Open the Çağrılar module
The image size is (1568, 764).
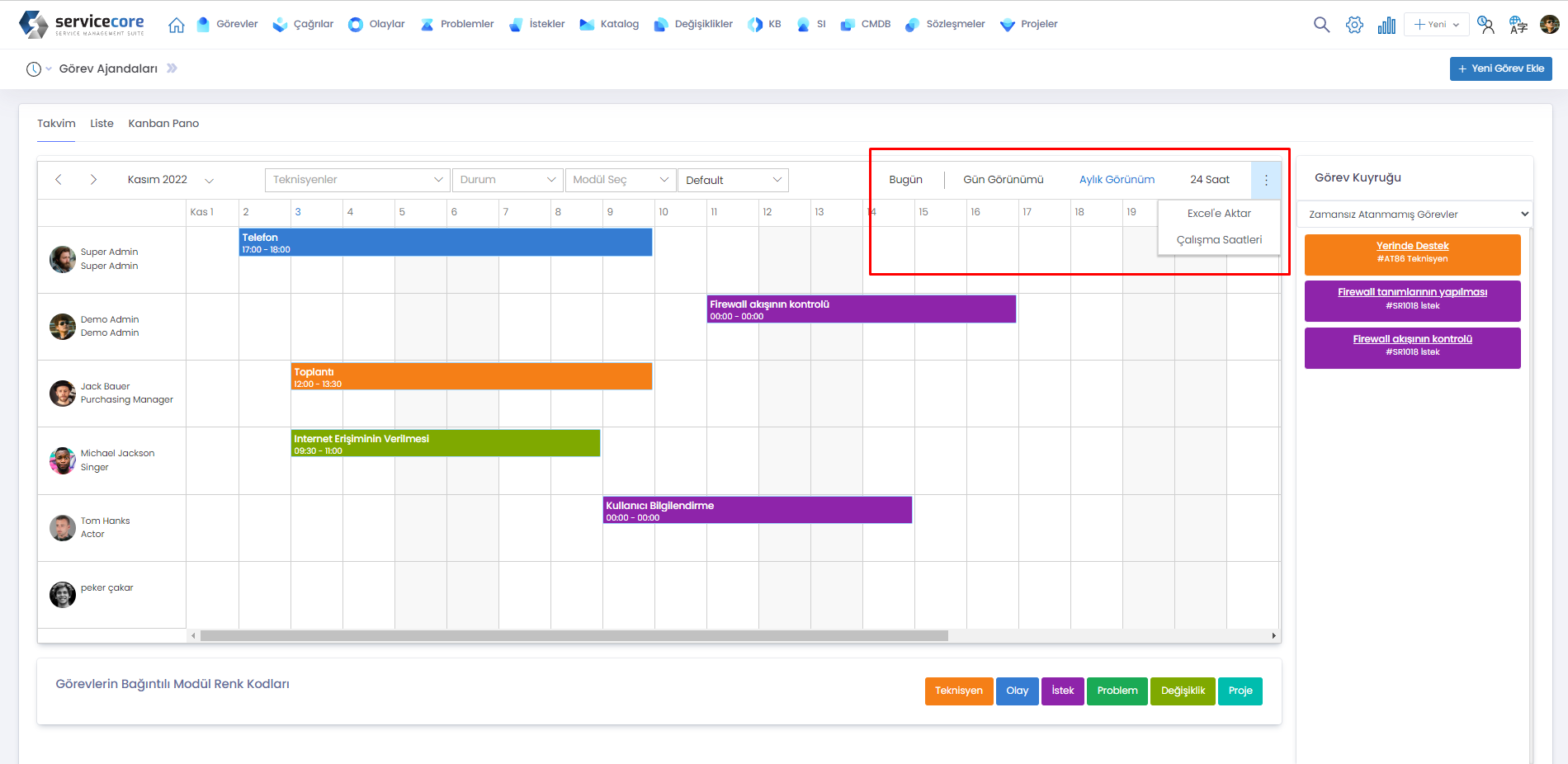[x=304, y=24]
